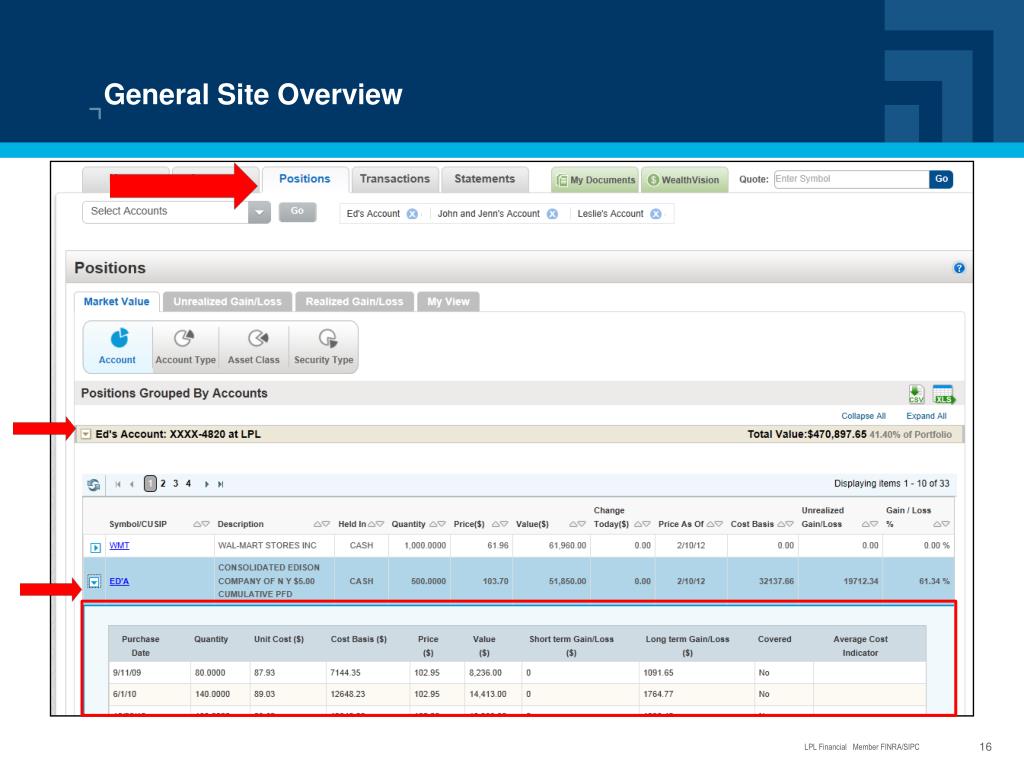1024x768 pixels.
Task: Sort table by Gain / Loss % column
Action: coord(941,524)
